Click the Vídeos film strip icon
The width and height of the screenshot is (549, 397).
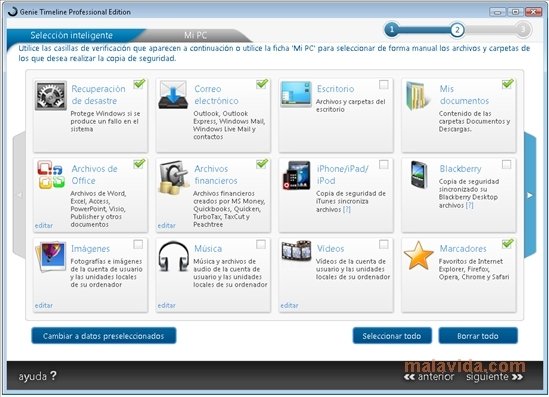tap(296, 250)
